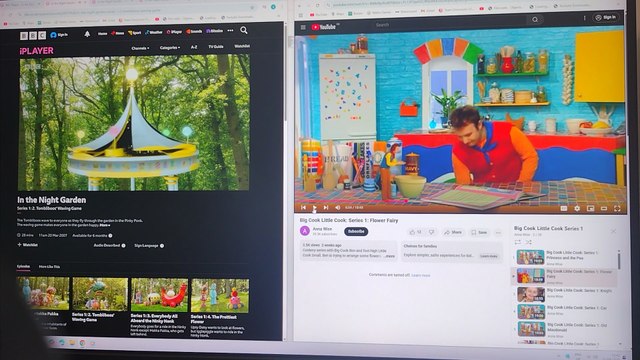640x360 pixels.
Task: Open Watchlist in iPlayer navigation
Action: pyautogui.click(x=242, y=46)
